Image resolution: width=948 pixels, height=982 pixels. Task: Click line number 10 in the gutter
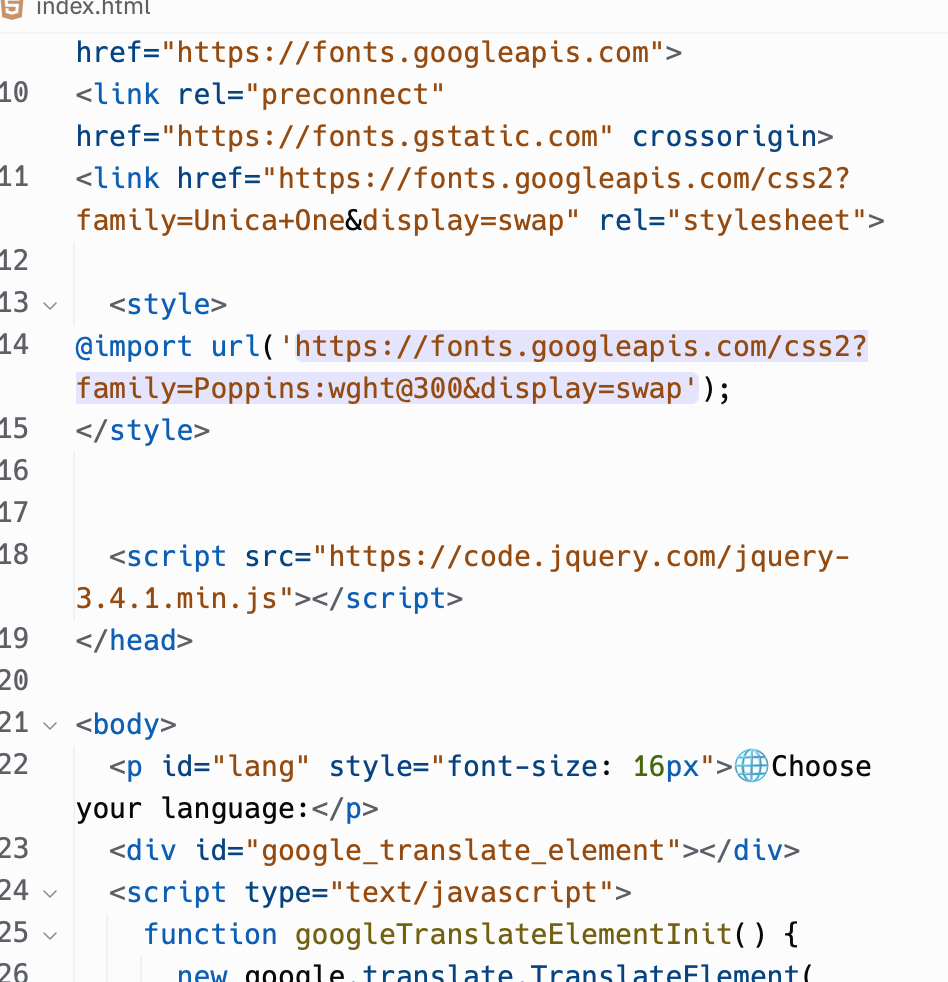click(14, 93)
